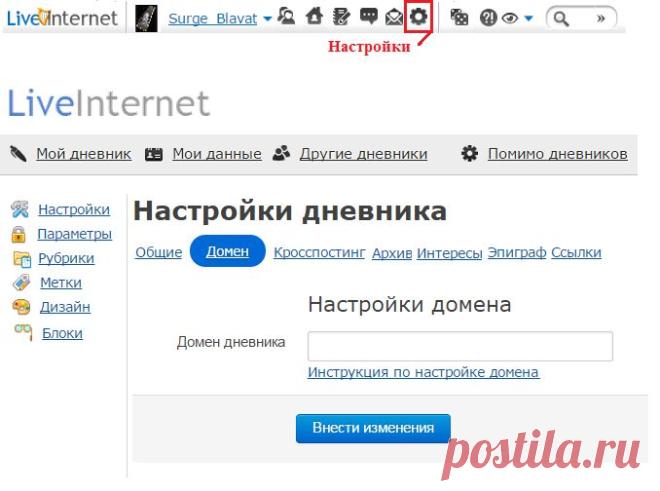Open the 'Дизайн' sidebar link
660x491 pixels.
pos(65,307)
